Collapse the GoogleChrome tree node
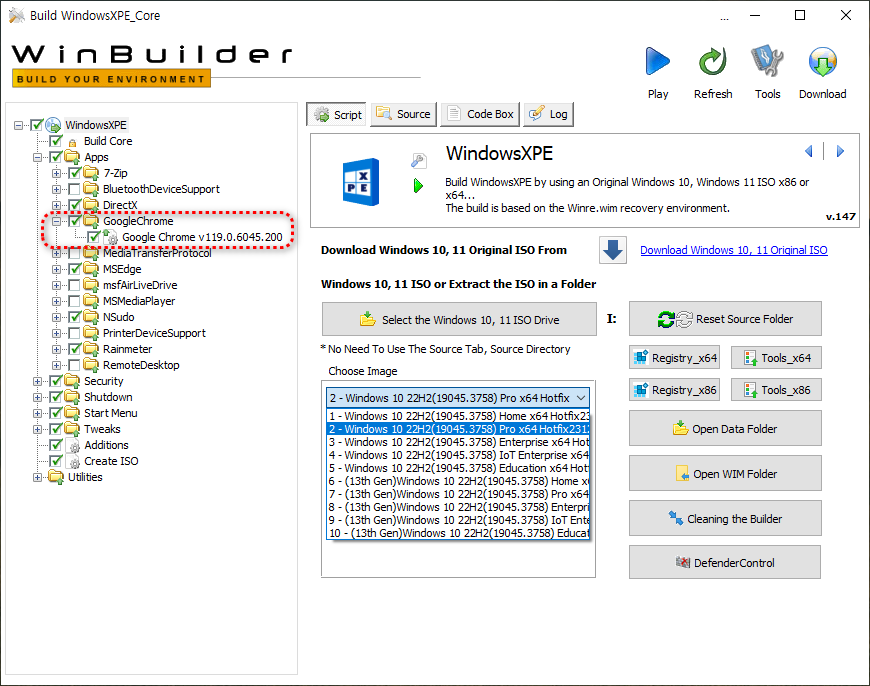Image resolution: width=870 pixels, height=686 pixels. pos(56,221)
